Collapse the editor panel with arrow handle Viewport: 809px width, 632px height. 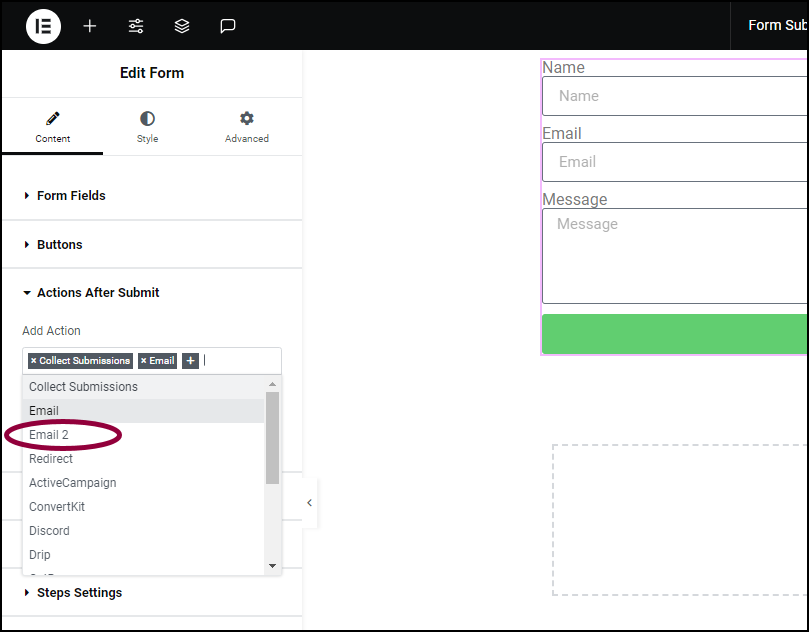[x=310, y=503]
